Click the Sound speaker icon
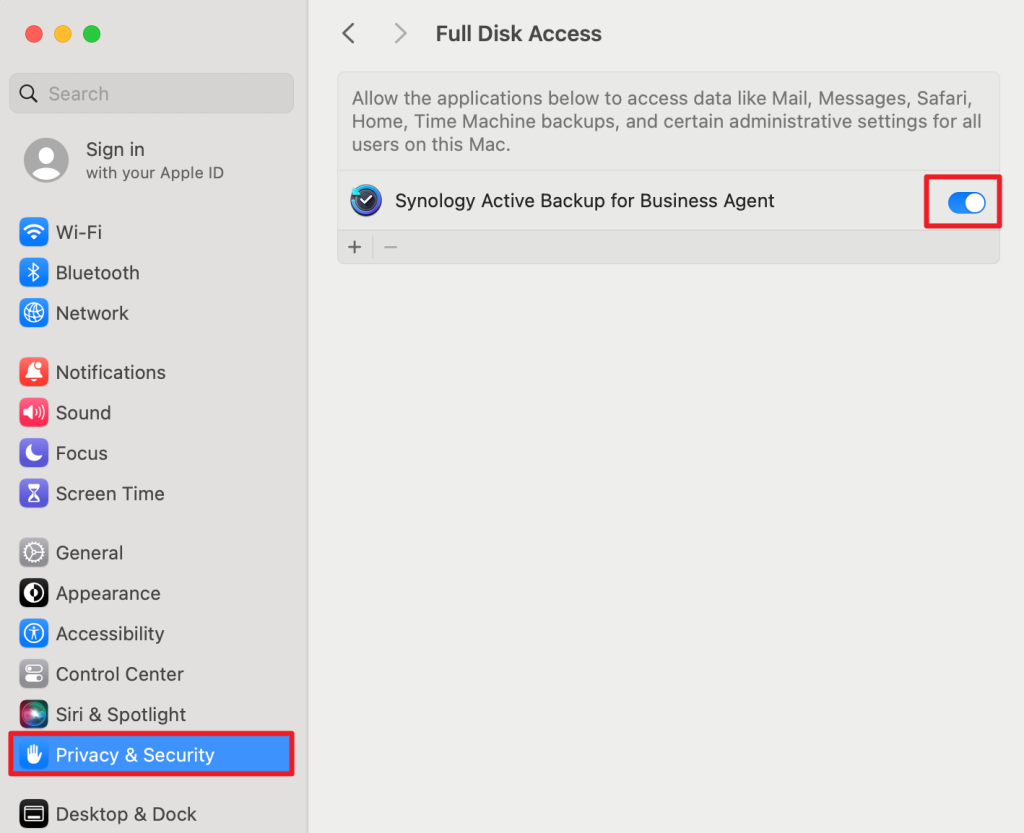1024x833 pixels. click(33, 413)
